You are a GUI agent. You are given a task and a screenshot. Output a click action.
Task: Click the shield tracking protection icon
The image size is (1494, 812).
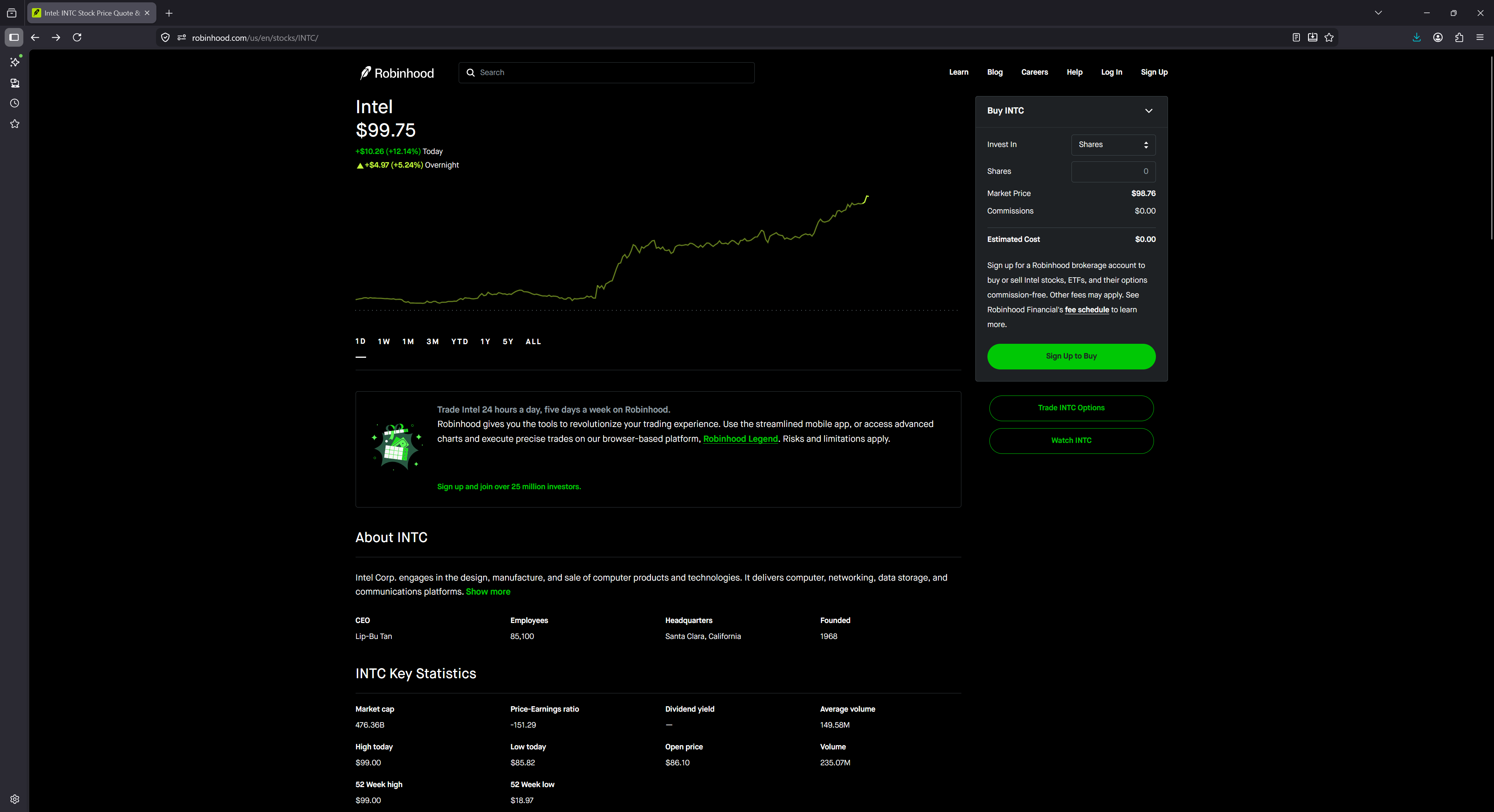tap(165, 38)
